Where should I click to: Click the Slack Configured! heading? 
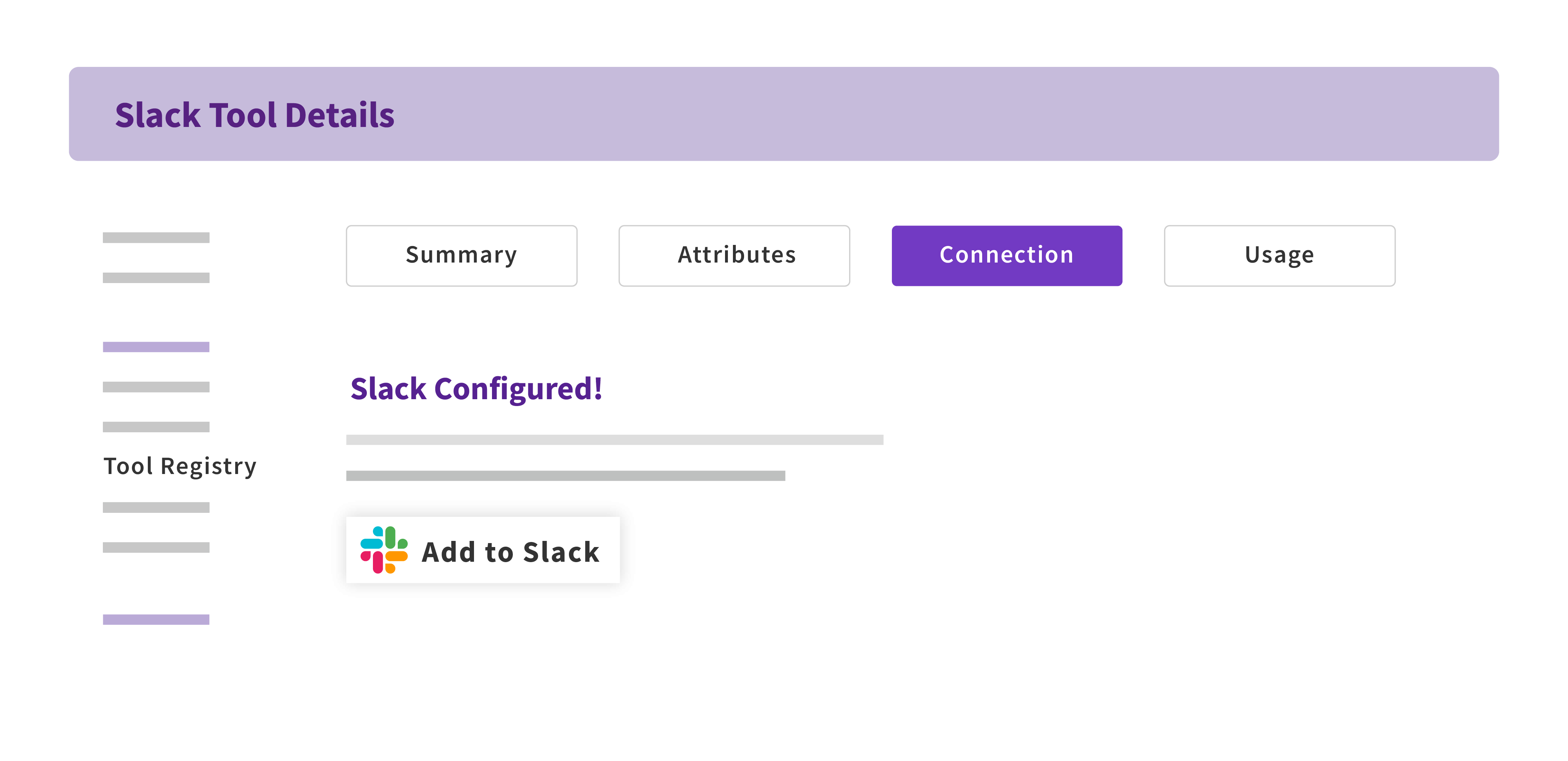pos(476,388)
